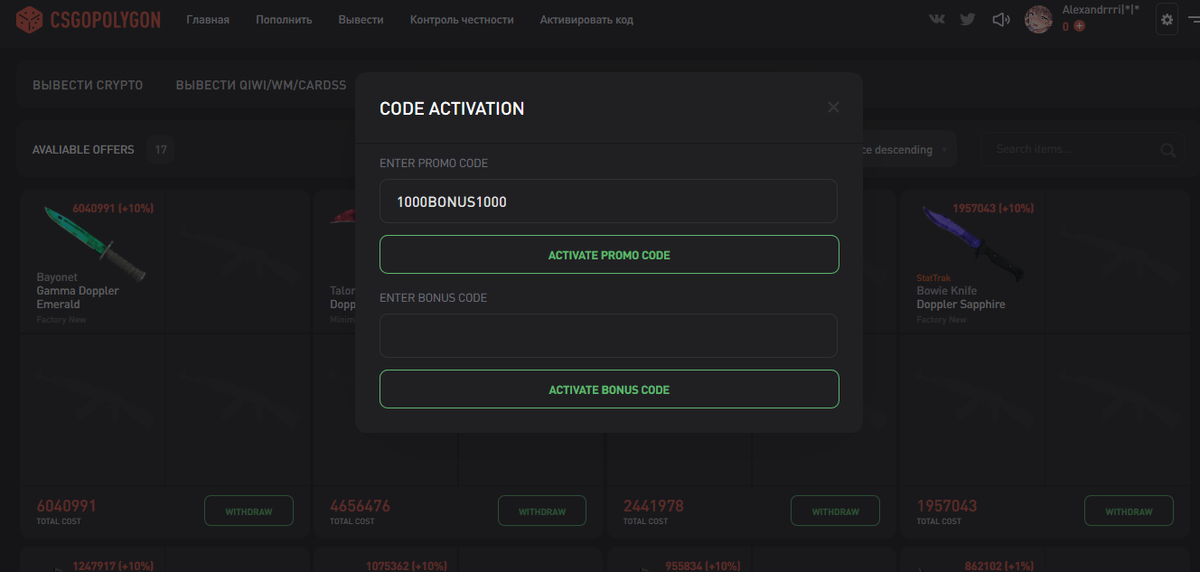The height and width of the screenshot is (572, 1200).
Task: Click the 1247917 (+10%) price tag
Action: click(113, 566)
